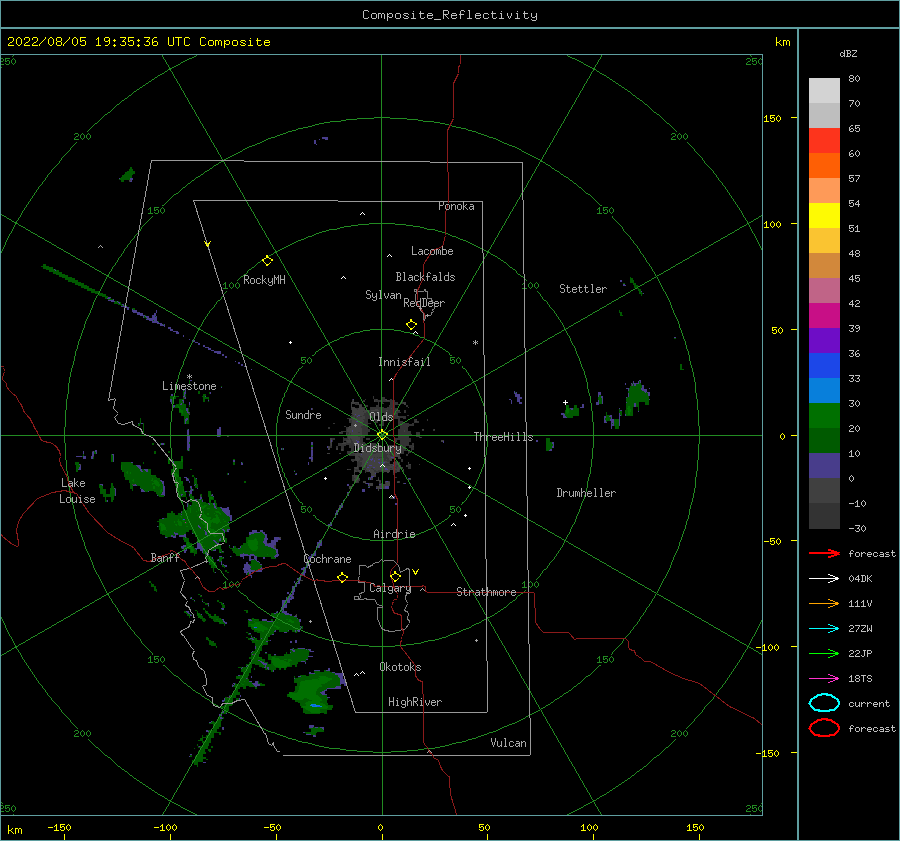Screen dimensions: 900x841
Task: Click the Ponoka label
Action: (x=456, y=206)
